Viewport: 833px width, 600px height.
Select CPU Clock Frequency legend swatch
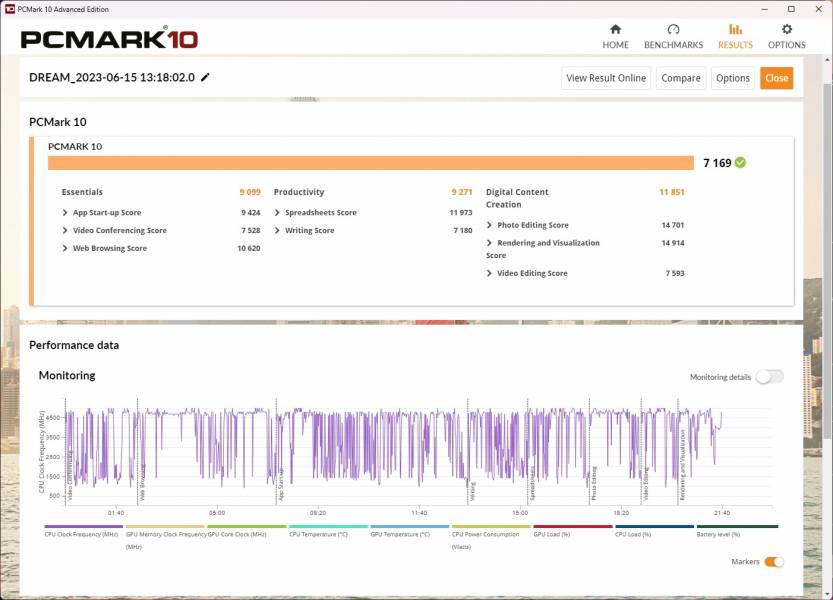(83, 527)
